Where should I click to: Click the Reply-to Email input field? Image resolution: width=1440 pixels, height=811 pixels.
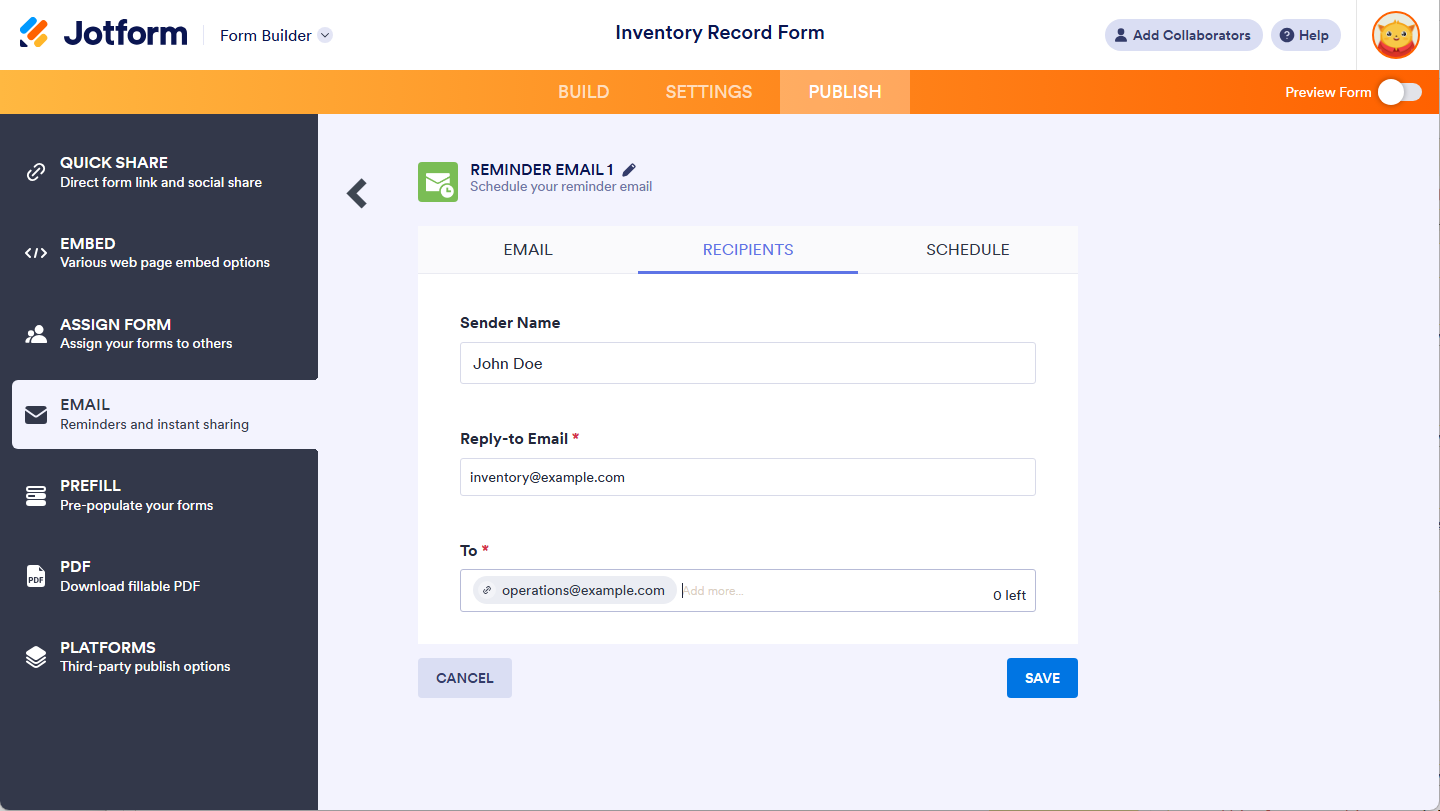coord(747,477)
